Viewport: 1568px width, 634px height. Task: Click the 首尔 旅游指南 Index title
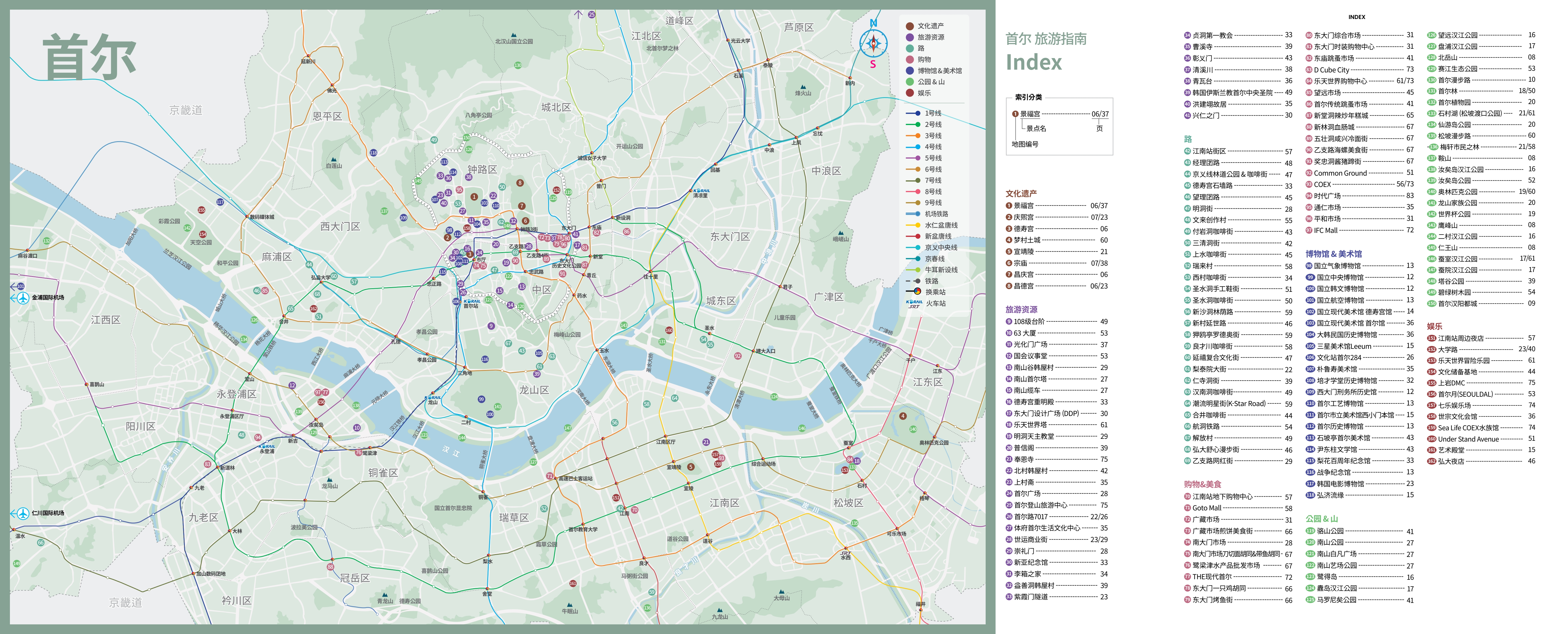(x=1046, y=51)
